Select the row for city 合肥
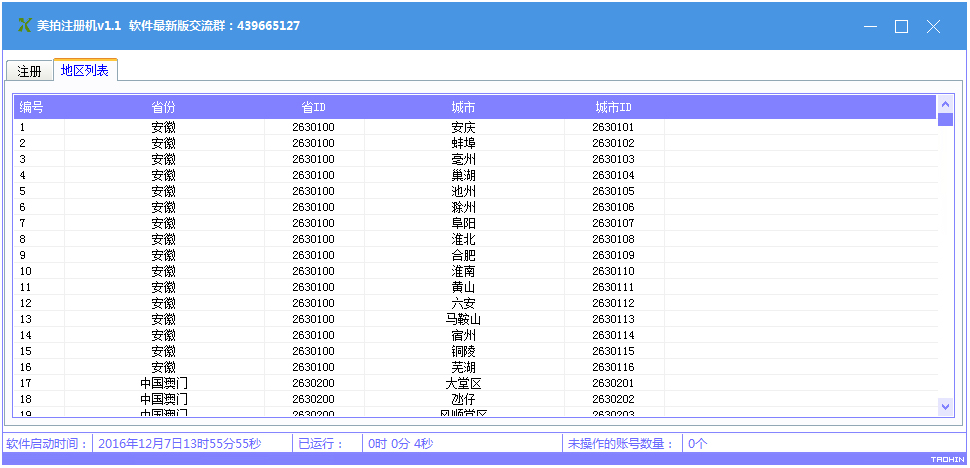970x468 pixels. point(463,255)
